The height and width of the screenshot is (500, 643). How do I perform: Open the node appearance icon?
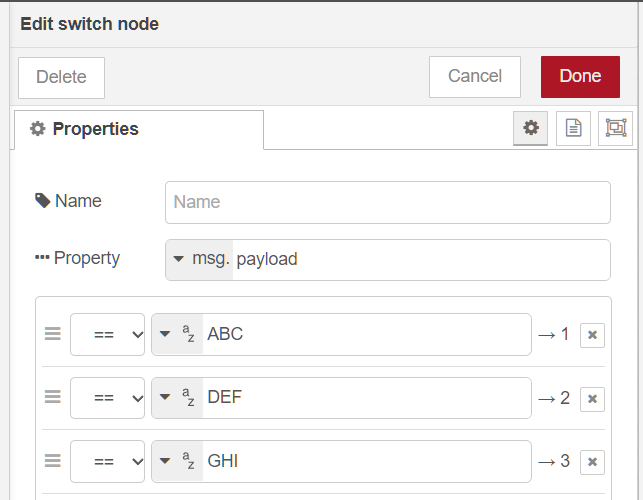point(615,128)
